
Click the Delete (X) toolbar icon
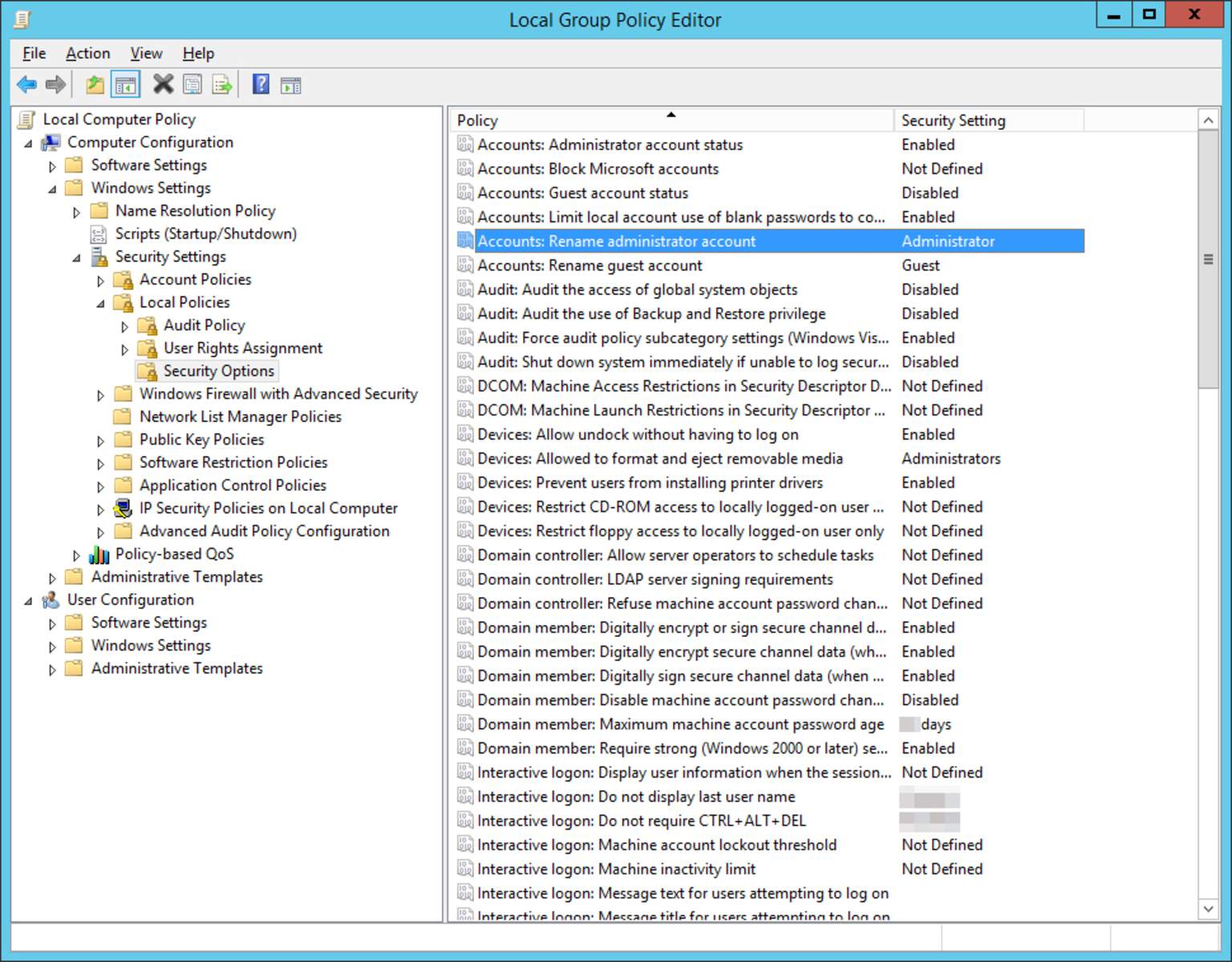coord(163,84)
